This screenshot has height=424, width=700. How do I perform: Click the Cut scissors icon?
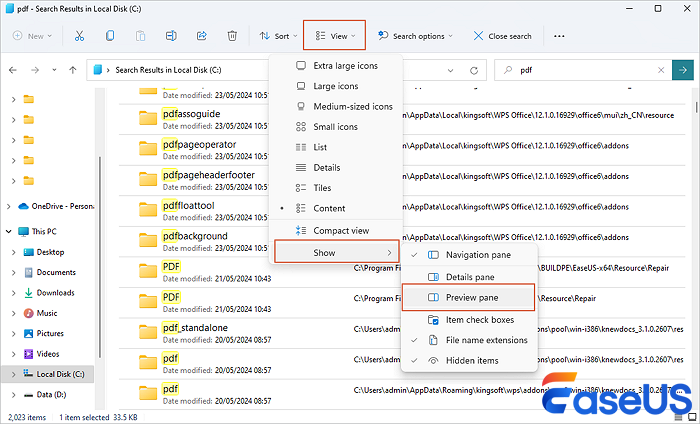(79, 36)
